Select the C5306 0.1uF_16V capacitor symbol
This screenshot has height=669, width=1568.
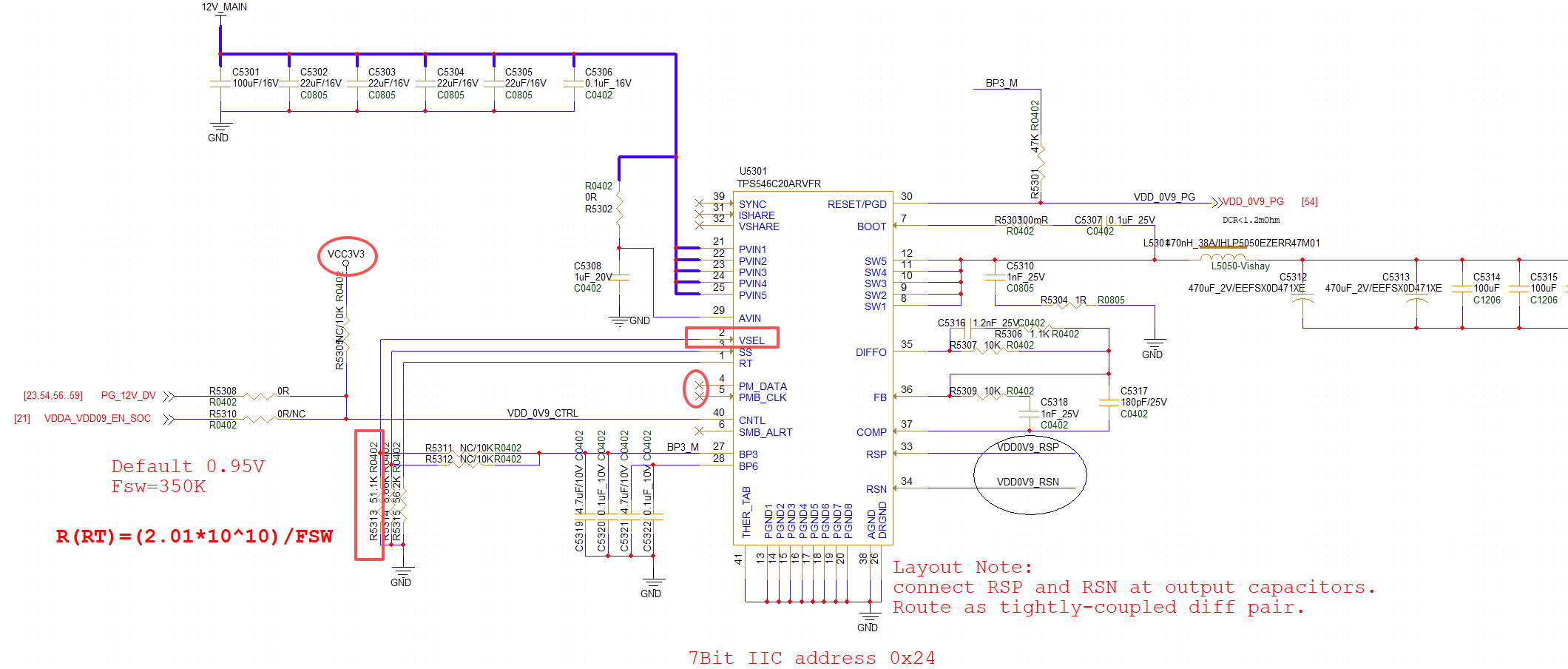574,84
